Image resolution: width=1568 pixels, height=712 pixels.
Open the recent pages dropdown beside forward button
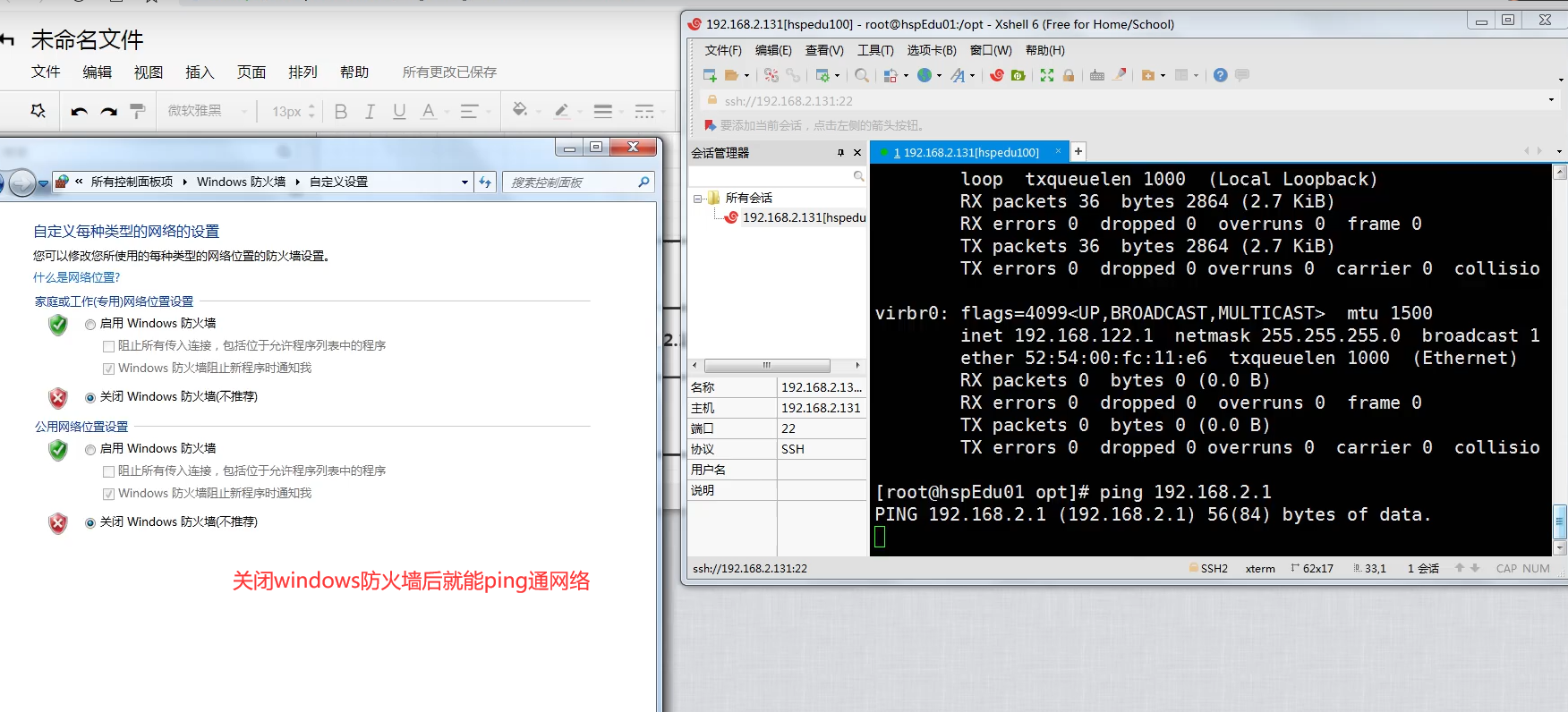coord(43,183)
